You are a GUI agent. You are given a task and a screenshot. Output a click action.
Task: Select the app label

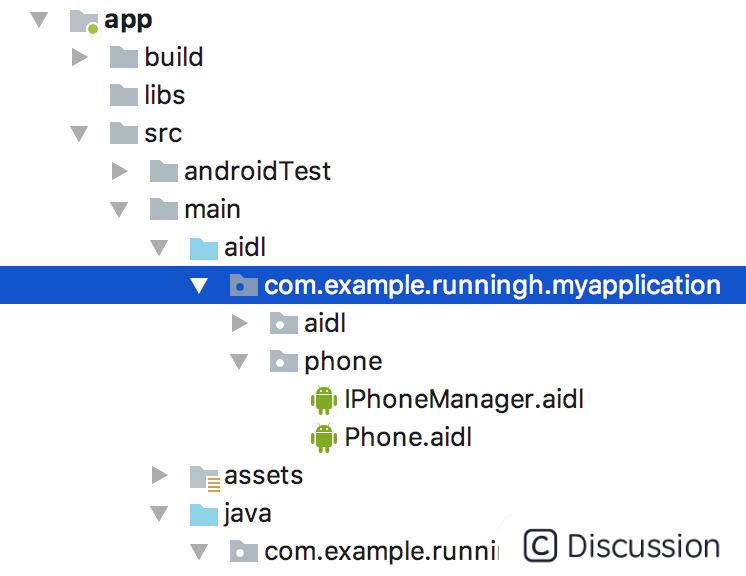(x=128, y=21)
